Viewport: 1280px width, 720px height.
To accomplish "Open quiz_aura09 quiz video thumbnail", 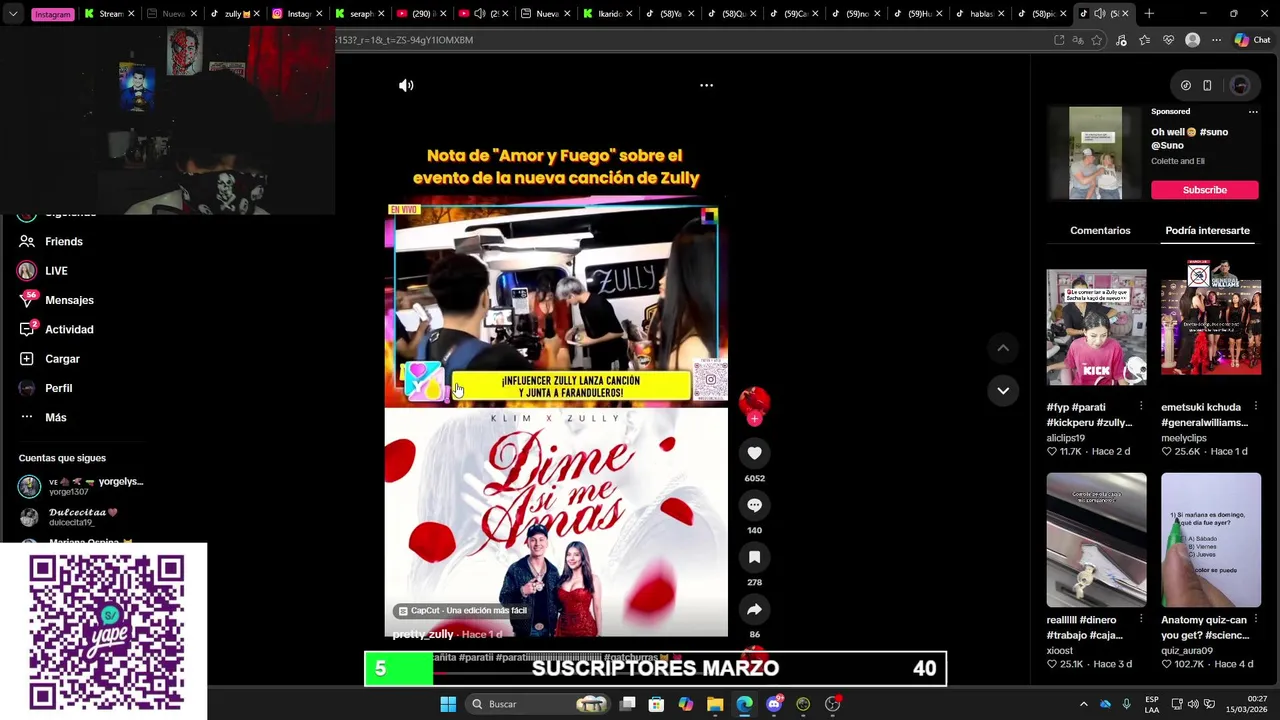I will (x=1211, y=540).
